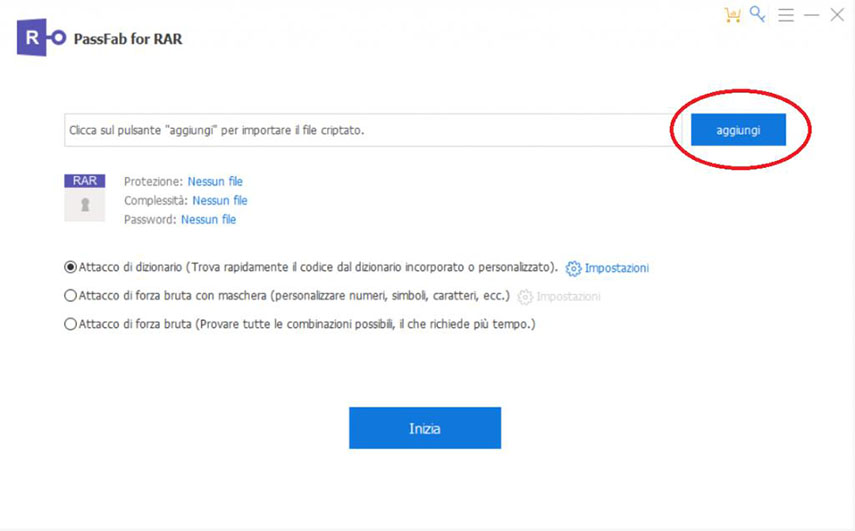Click the shopping cart purchase icon
The image size is (855, 531).
(733, 15)
